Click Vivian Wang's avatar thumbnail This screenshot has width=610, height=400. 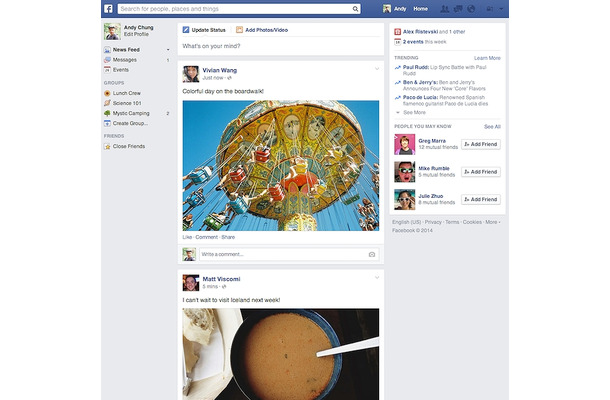click(x=191, y=74)
